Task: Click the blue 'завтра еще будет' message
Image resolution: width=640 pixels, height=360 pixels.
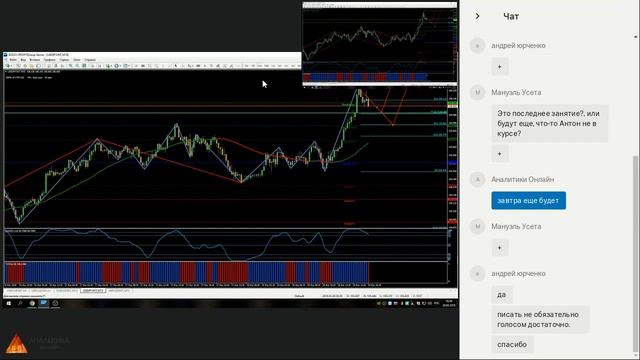Action: pos(528,200)
